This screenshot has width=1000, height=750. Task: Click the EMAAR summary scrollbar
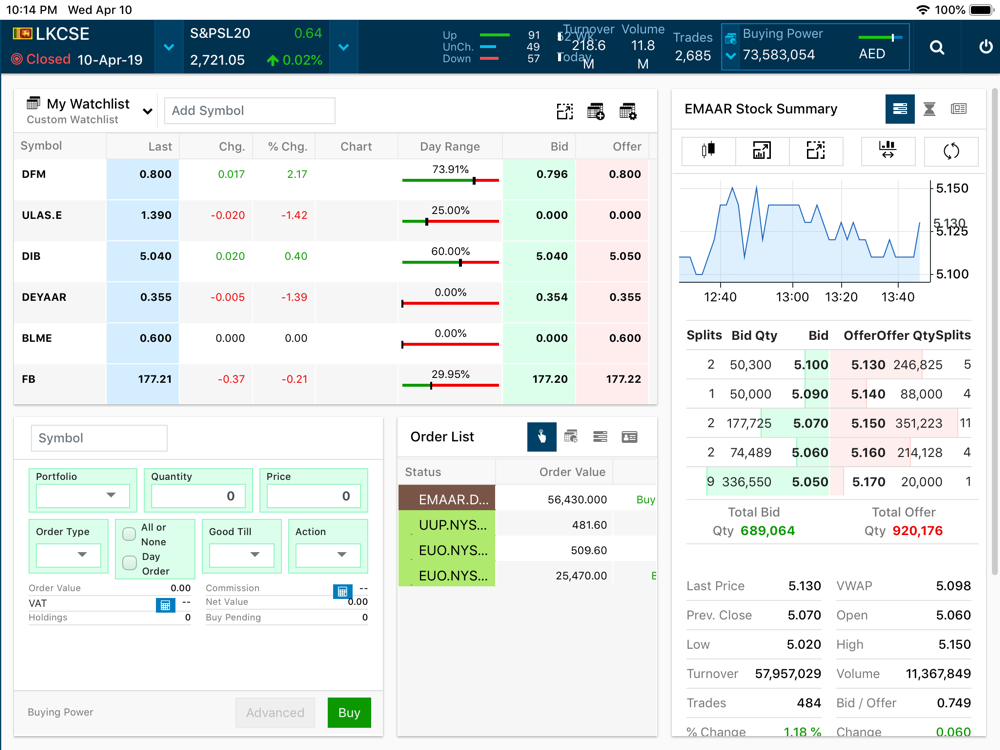coord(994,332)
